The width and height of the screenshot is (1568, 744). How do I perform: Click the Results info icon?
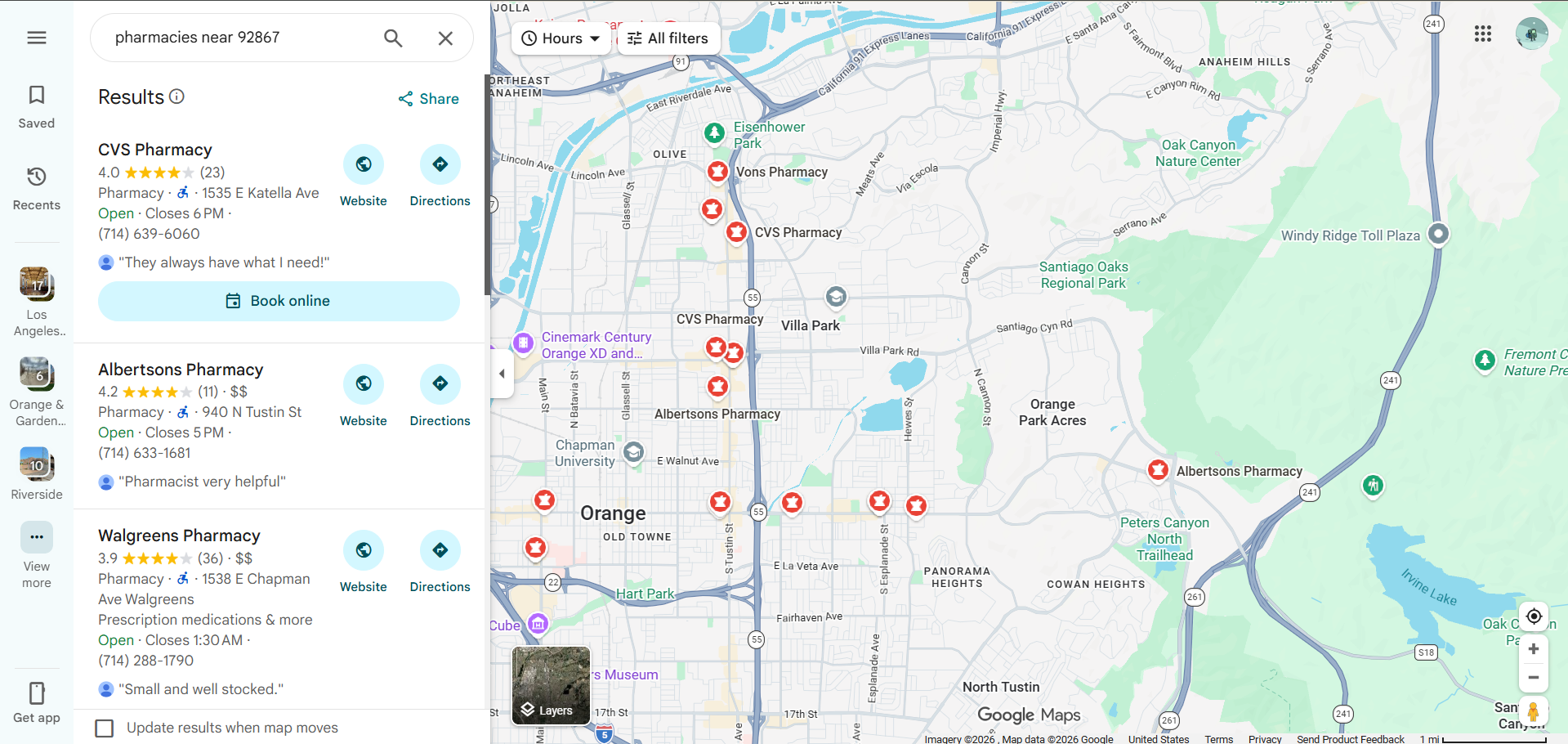(176, 96)
